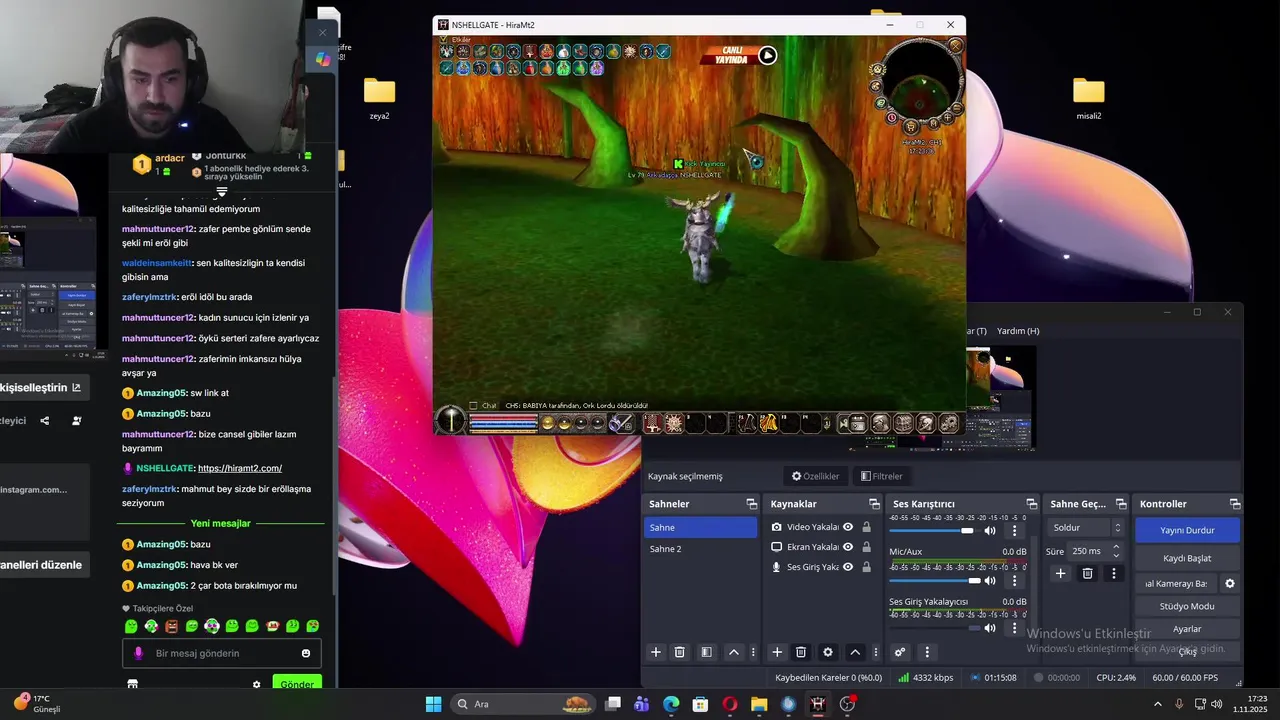Open the misali2 desktop folder

tap(1088, 98)
